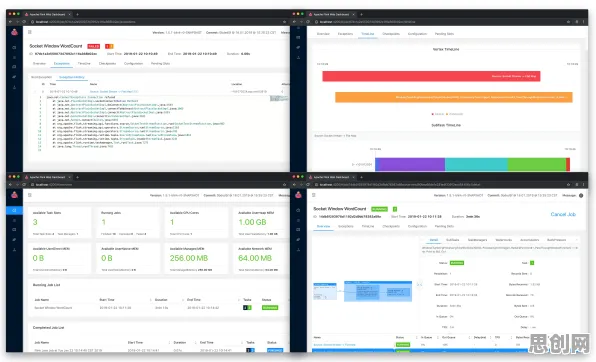Bookmark page in the Vertex TimeLine browser window
The width and height of the screenshot is (596, 362).
click(568, 22)
